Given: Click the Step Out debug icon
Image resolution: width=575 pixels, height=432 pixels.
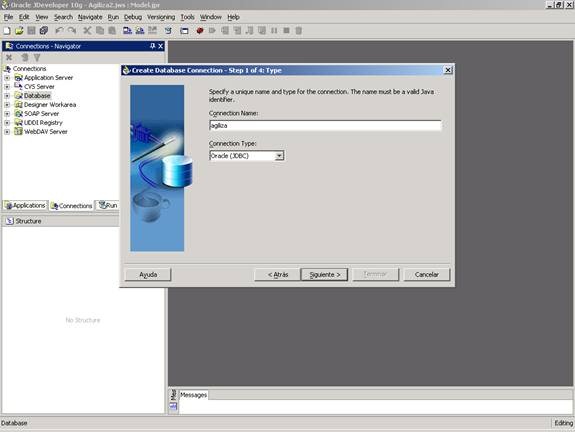Looking at the screenshot, I should click(x=249, y=30).
